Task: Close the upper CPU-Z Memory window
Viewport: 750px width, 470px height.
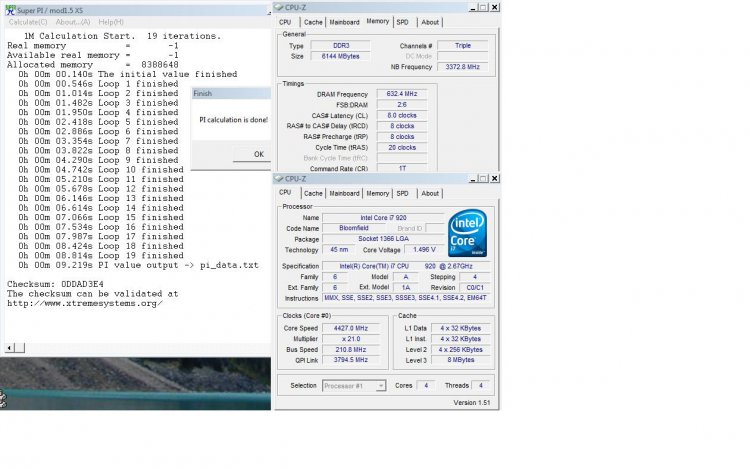Action: (495, 7)
